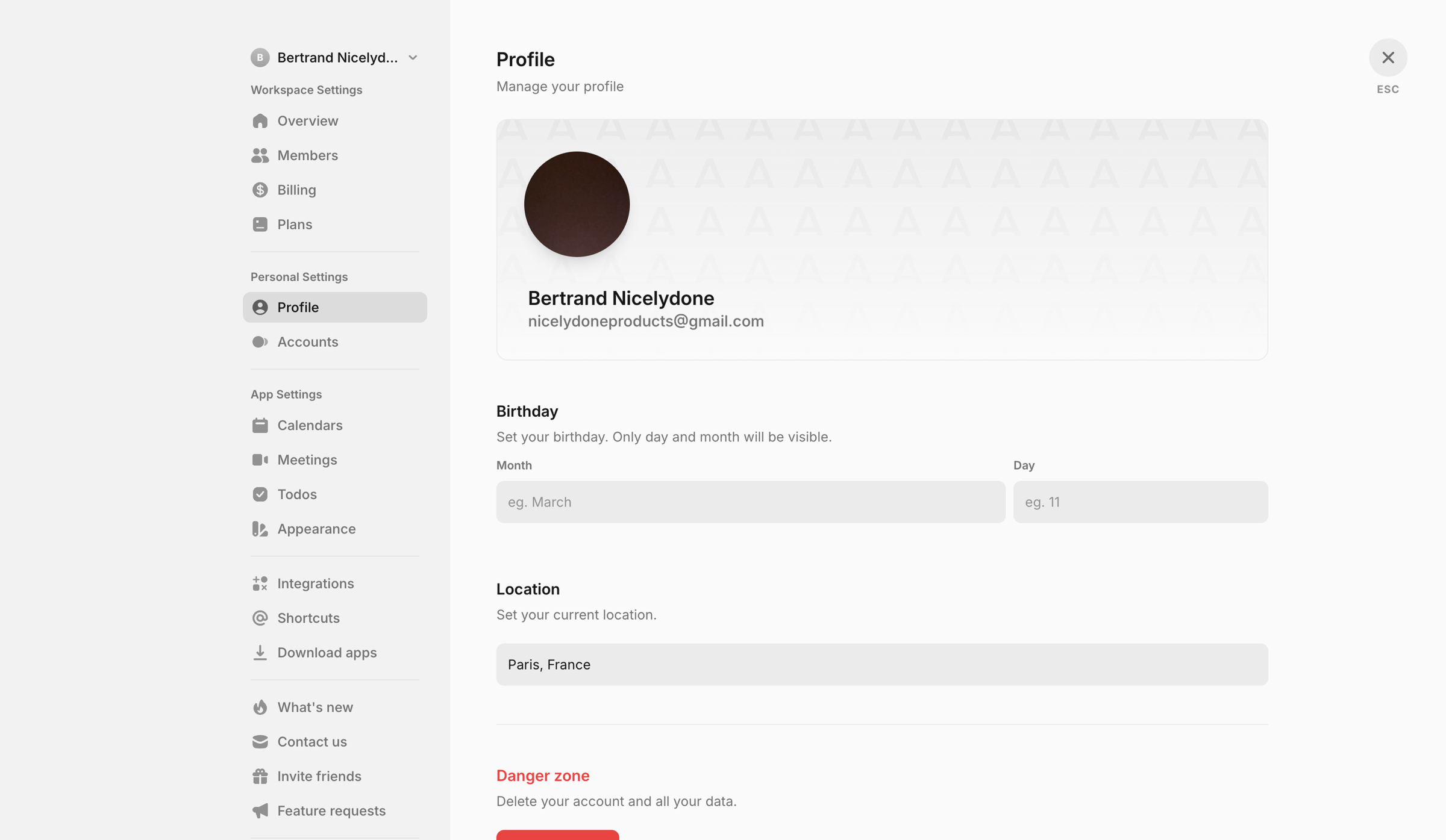The image size is (1446, 840).
Task: Open the Members settings page
Action: click(334, 155)
